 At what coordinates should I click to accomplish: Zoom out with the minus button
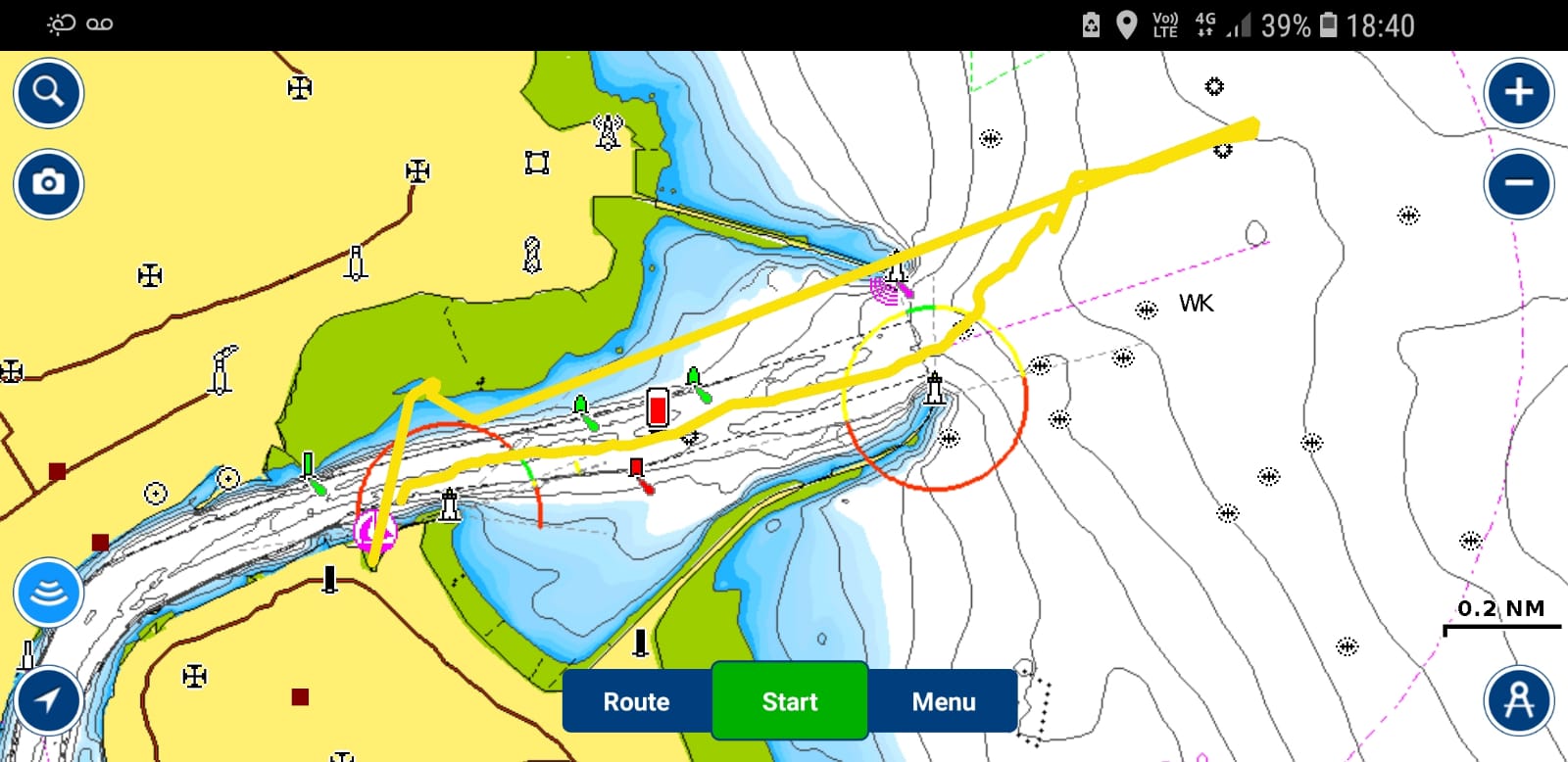click(x=1518, y=183)
